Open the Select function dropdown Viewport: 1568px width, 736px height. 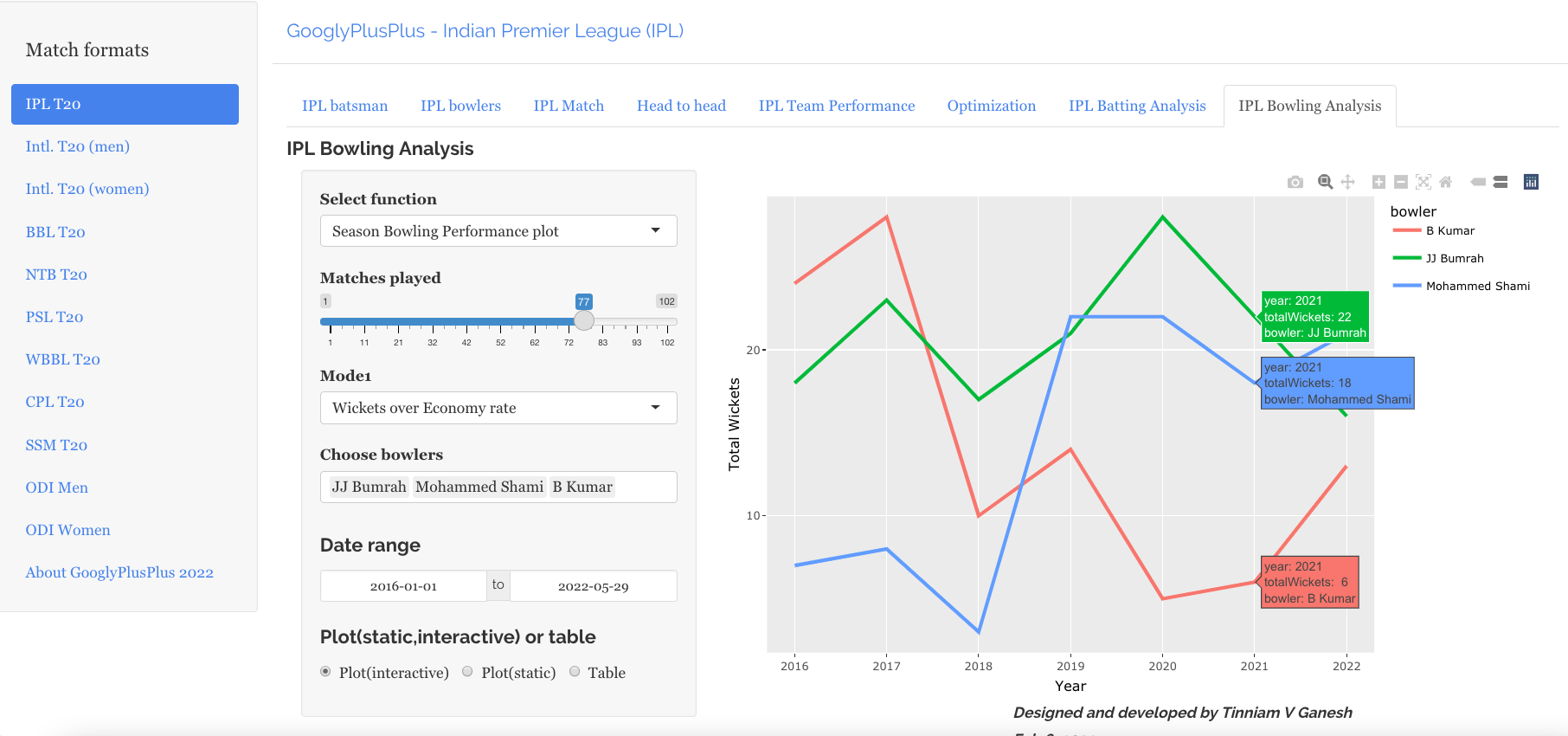coord(498,231)
